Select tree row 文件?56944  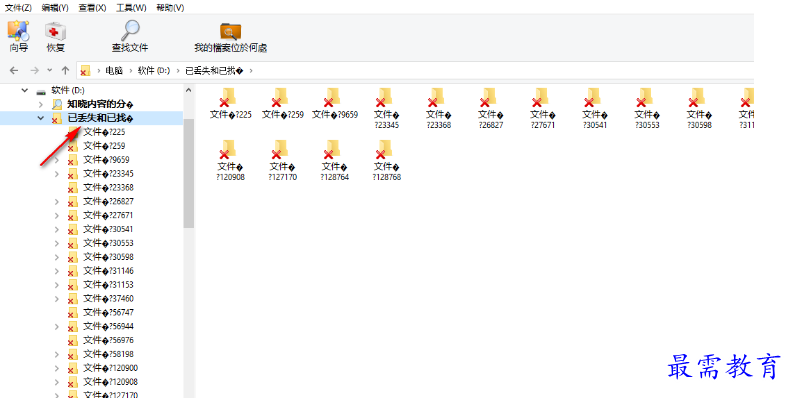(108, 327)
